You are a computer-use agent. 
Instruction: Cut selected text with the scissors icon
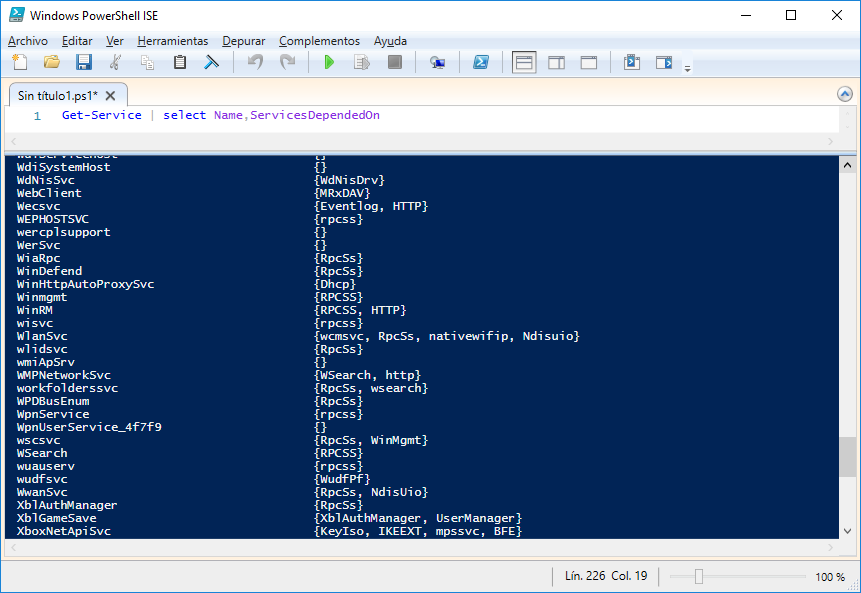tap(115, 61)
